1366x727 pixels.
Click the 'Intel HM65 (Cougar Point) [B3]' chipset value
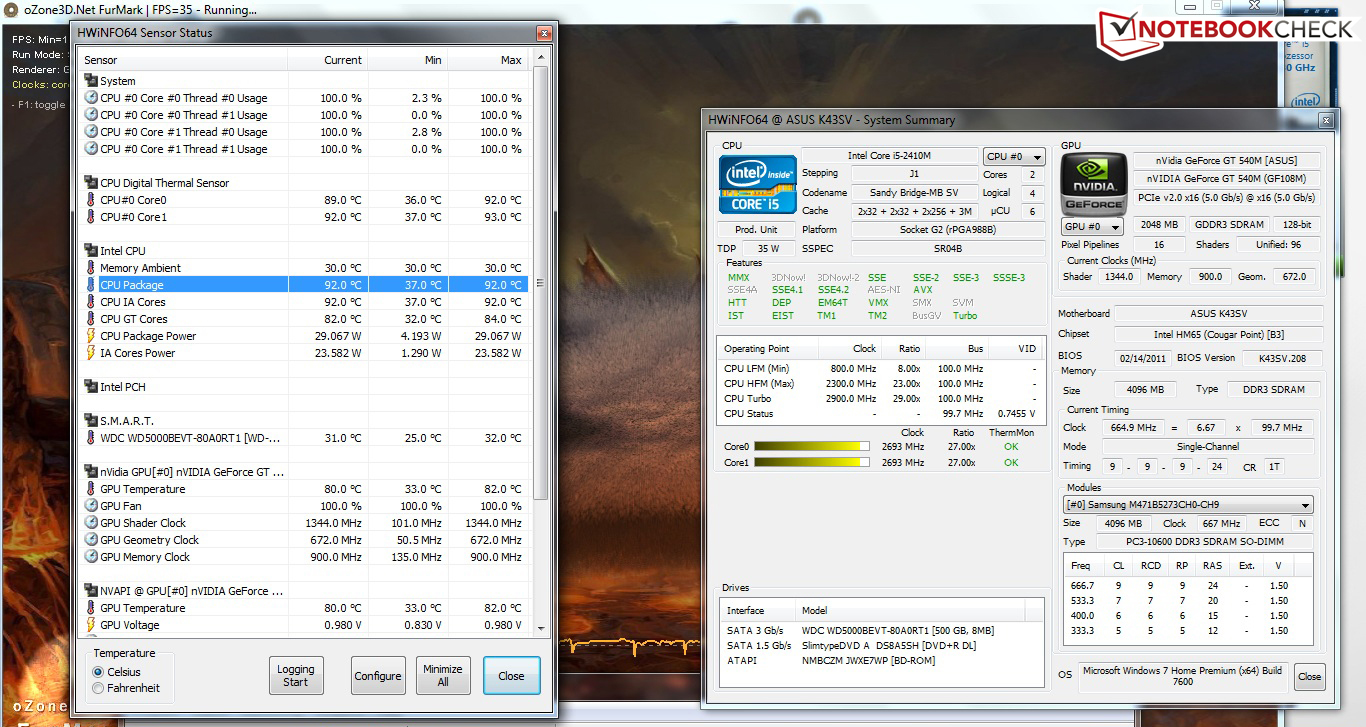(x=1218, y=334)
